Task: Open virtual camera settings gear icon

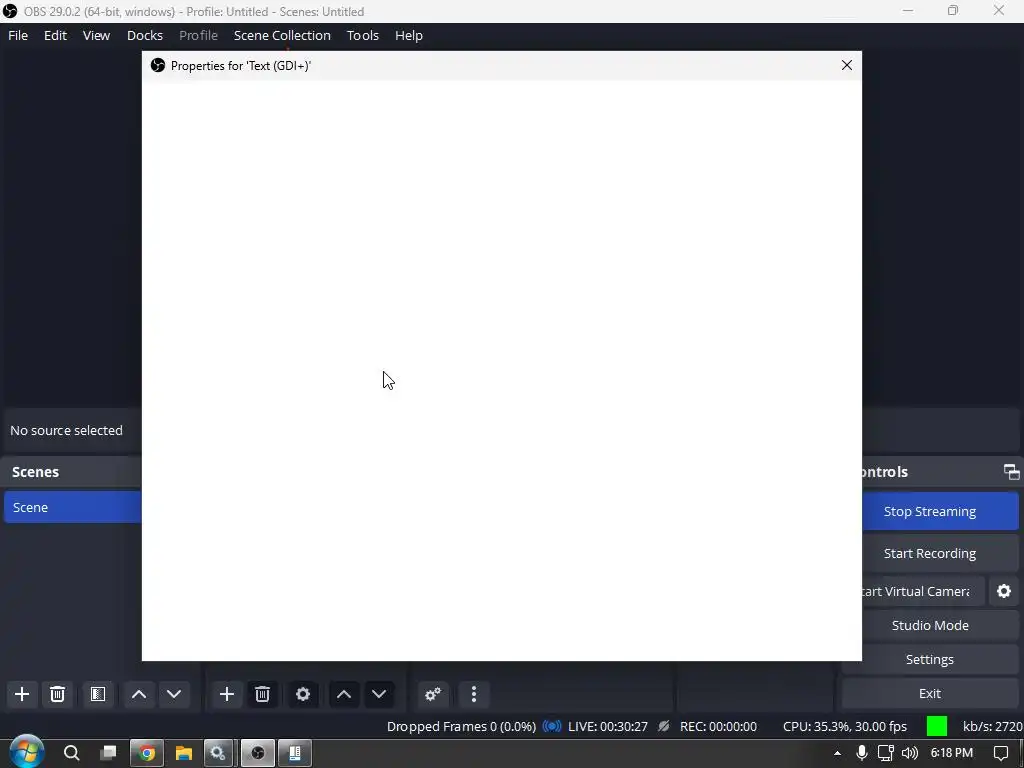Action: 1004,591
